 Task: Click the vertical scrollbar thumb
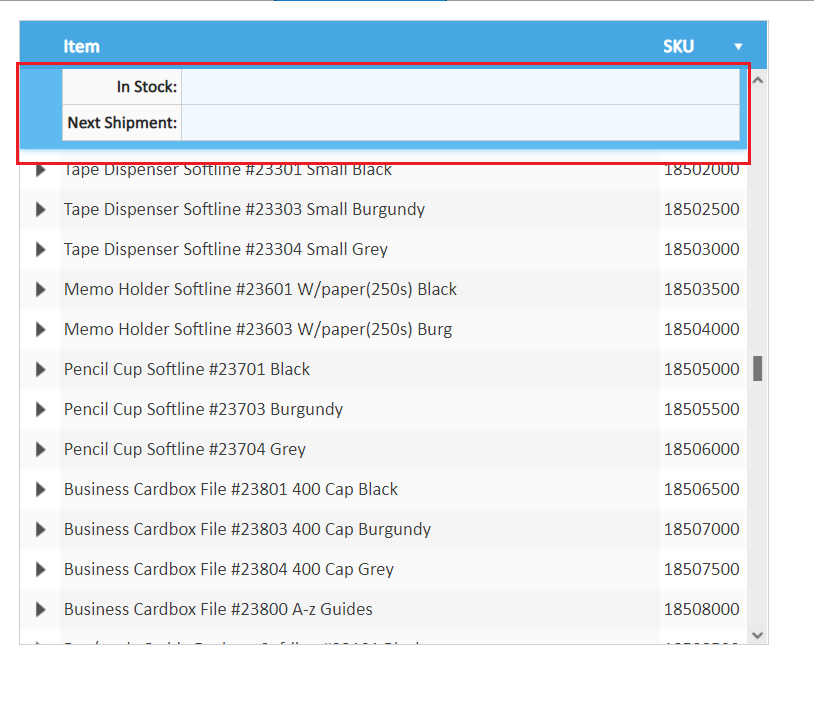(757, 368)
